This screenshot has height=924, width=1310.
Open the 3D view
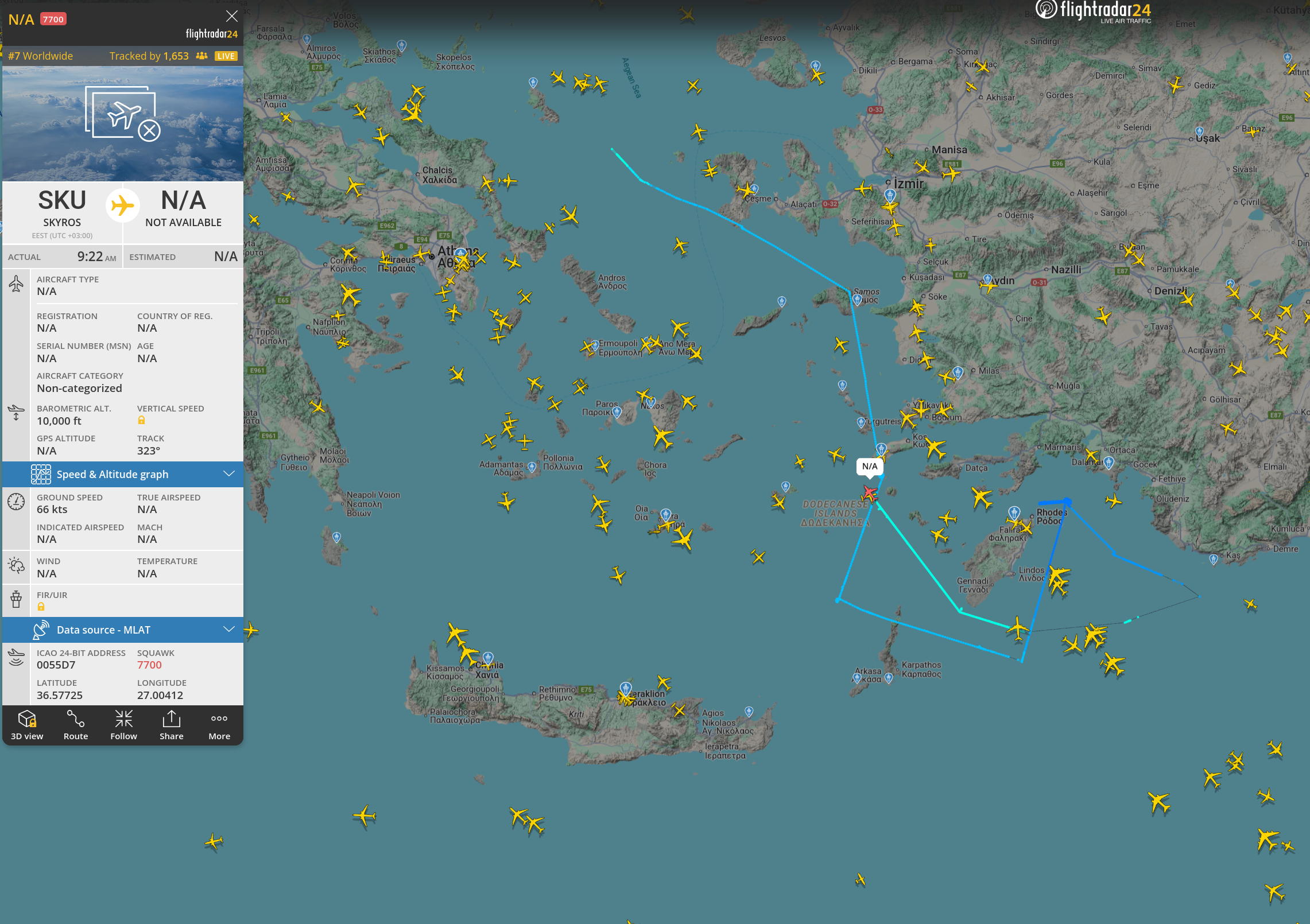(27, 725)
